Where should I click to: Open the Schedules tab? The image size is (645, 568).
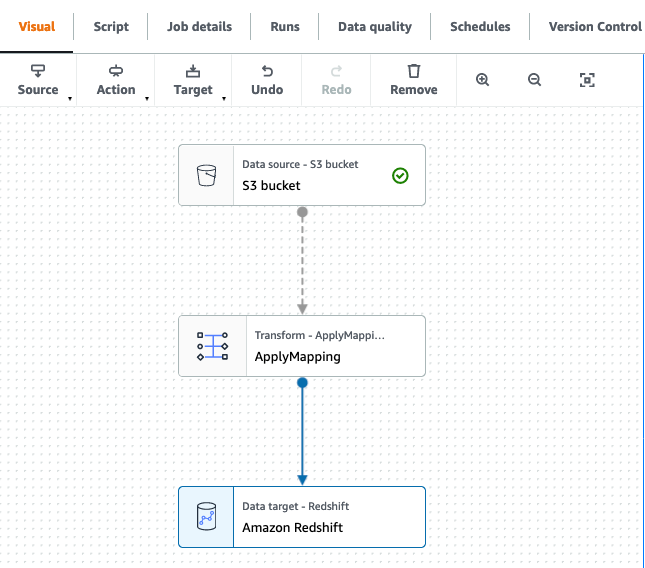[480, 27]
